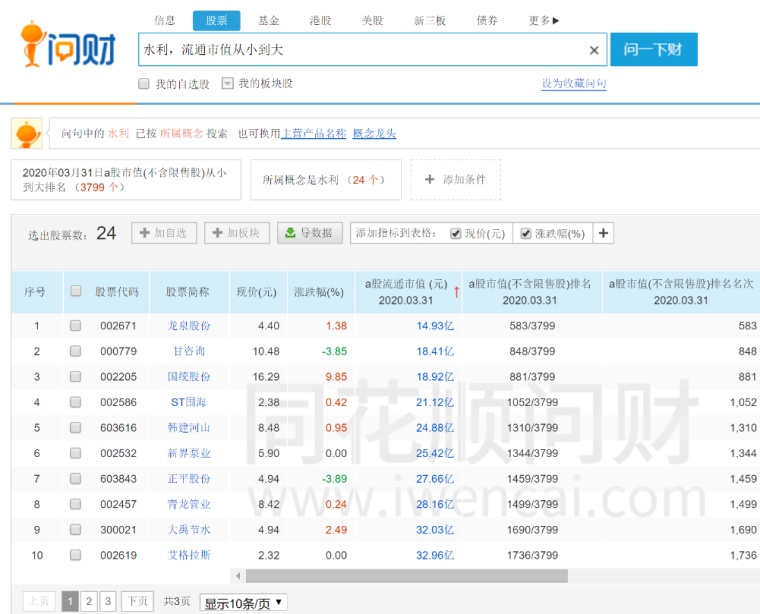The width and height of the screenshot is (760, 614).
Task: Click the red sort arrow on a股流通市值 column
Action: point(456,292)
